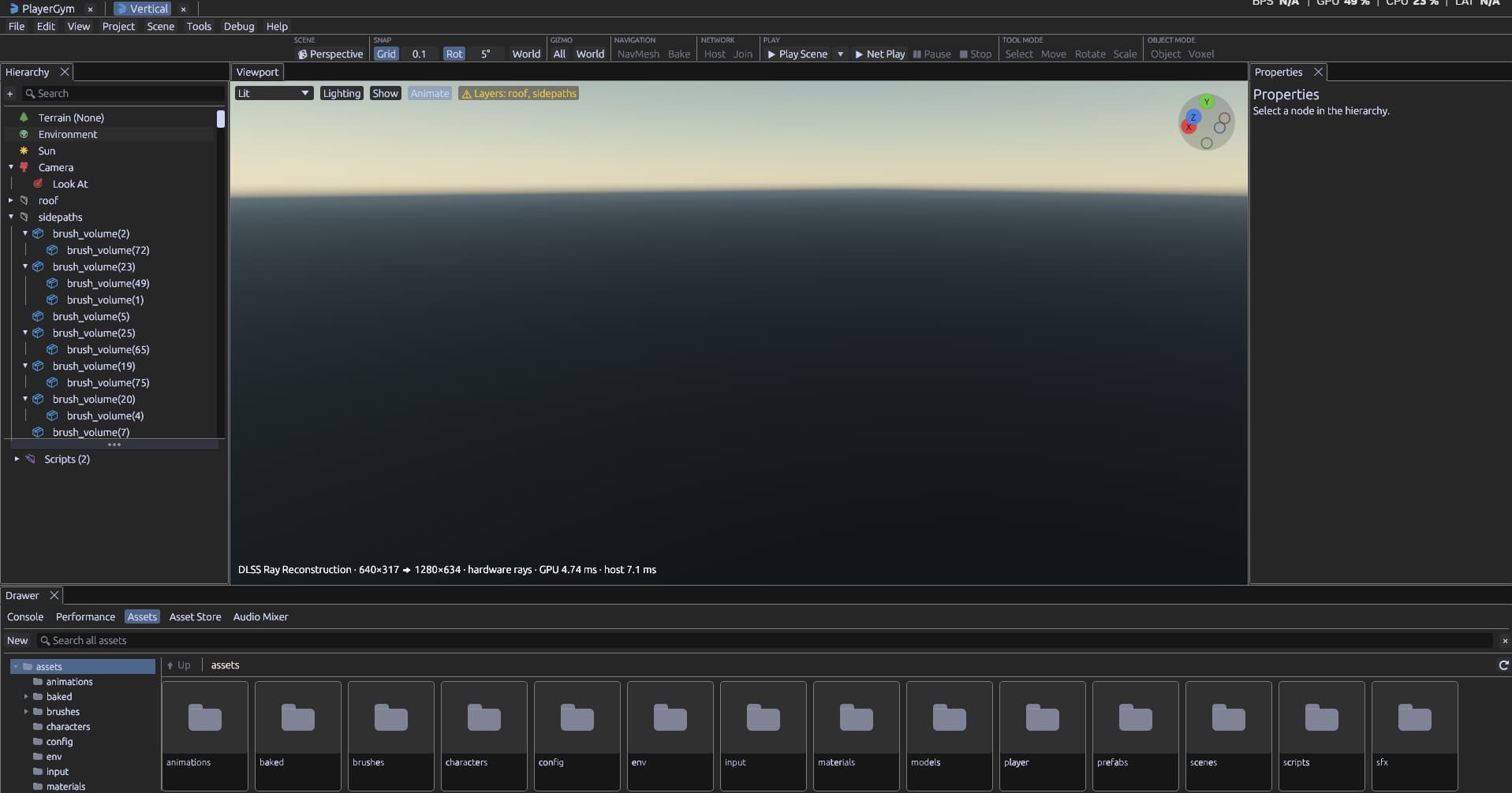Click the Terrain tree icon in Hierarchy
The image size is (1512, 793).
click(24, 117)
